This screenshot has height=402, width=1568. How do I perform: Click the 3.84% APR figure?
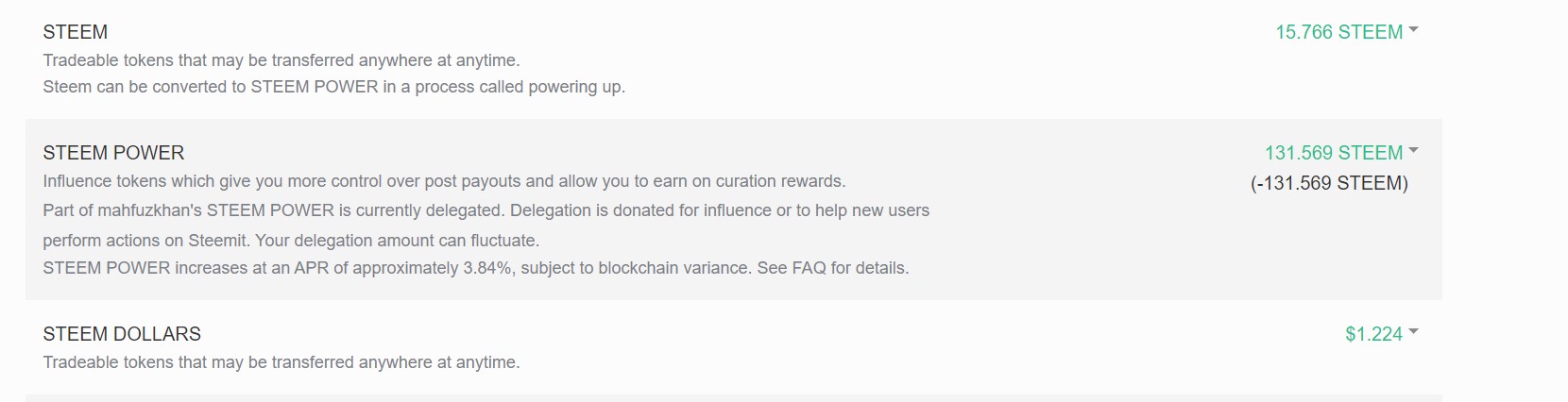487,268
